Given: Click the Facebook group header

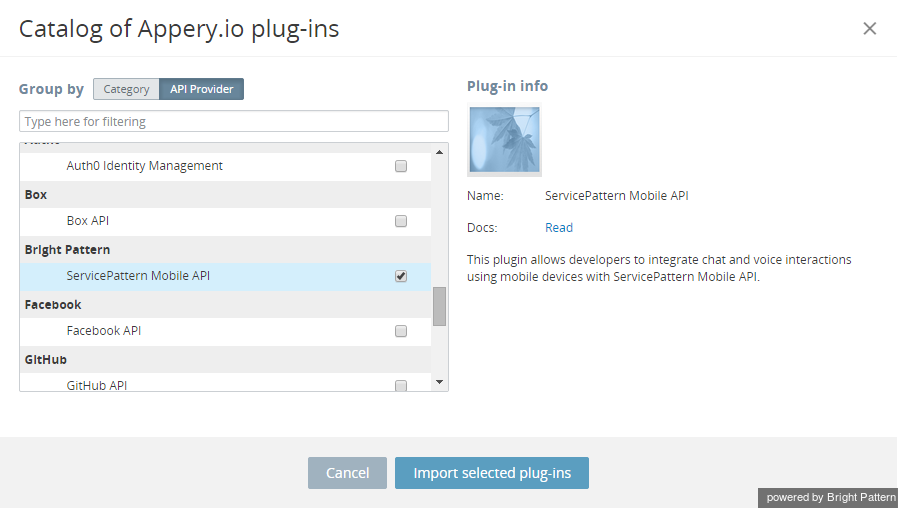Looking at the screenshot, I should pyautogui.click(x=226, y=304).
